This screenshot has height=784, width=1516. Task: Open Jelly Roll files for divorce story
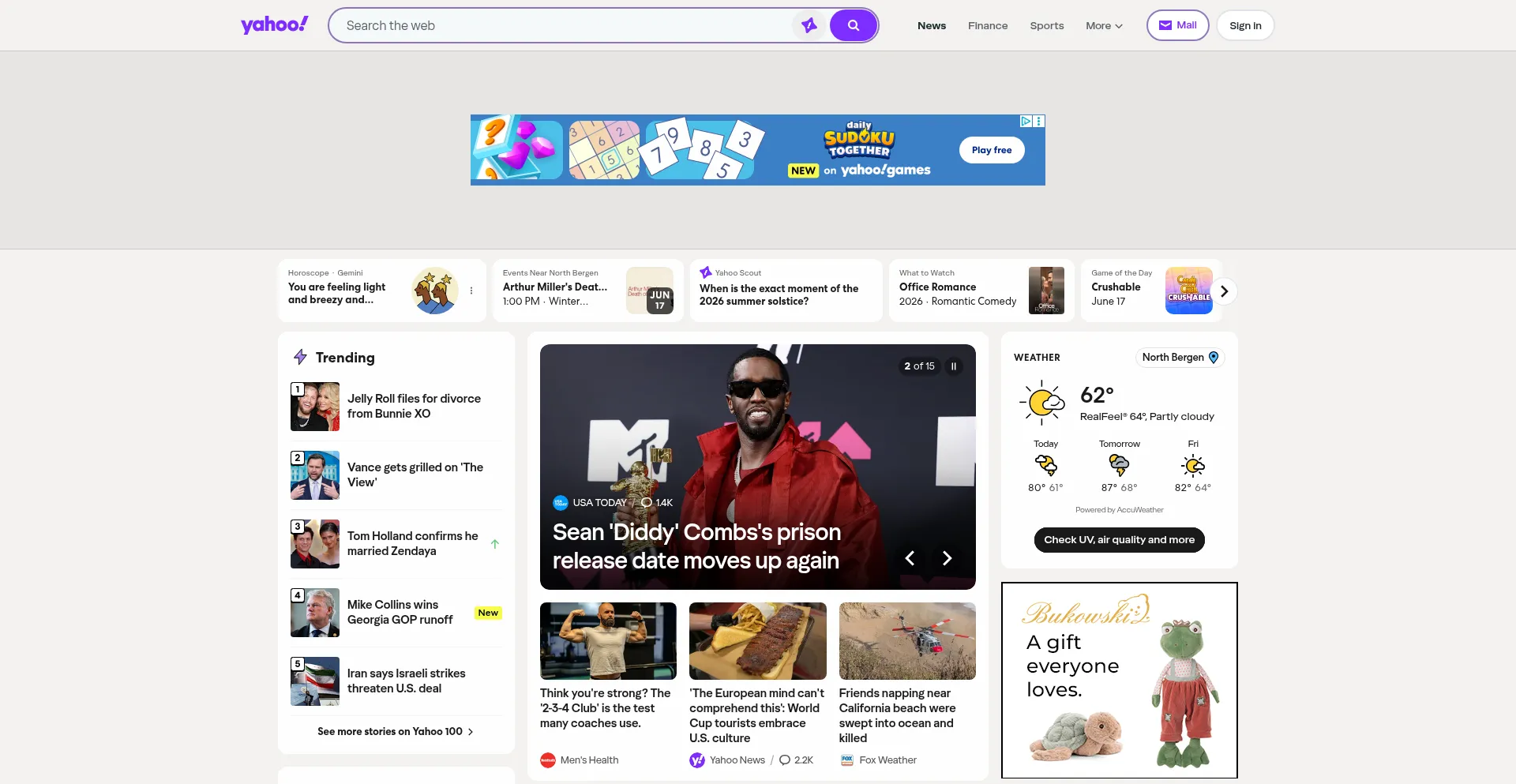pos(414,406)
